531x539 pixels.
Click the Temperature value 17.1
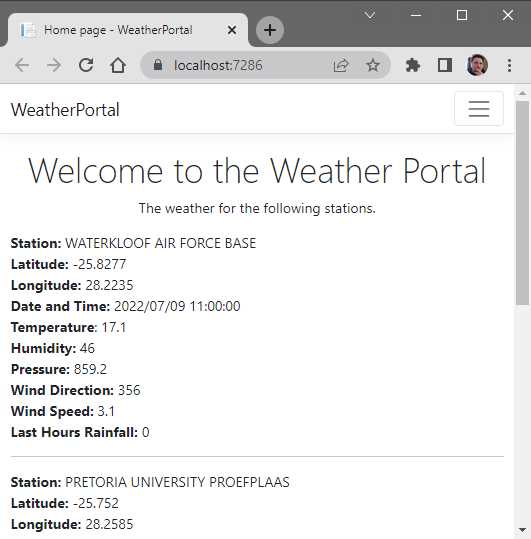point(114,327)
